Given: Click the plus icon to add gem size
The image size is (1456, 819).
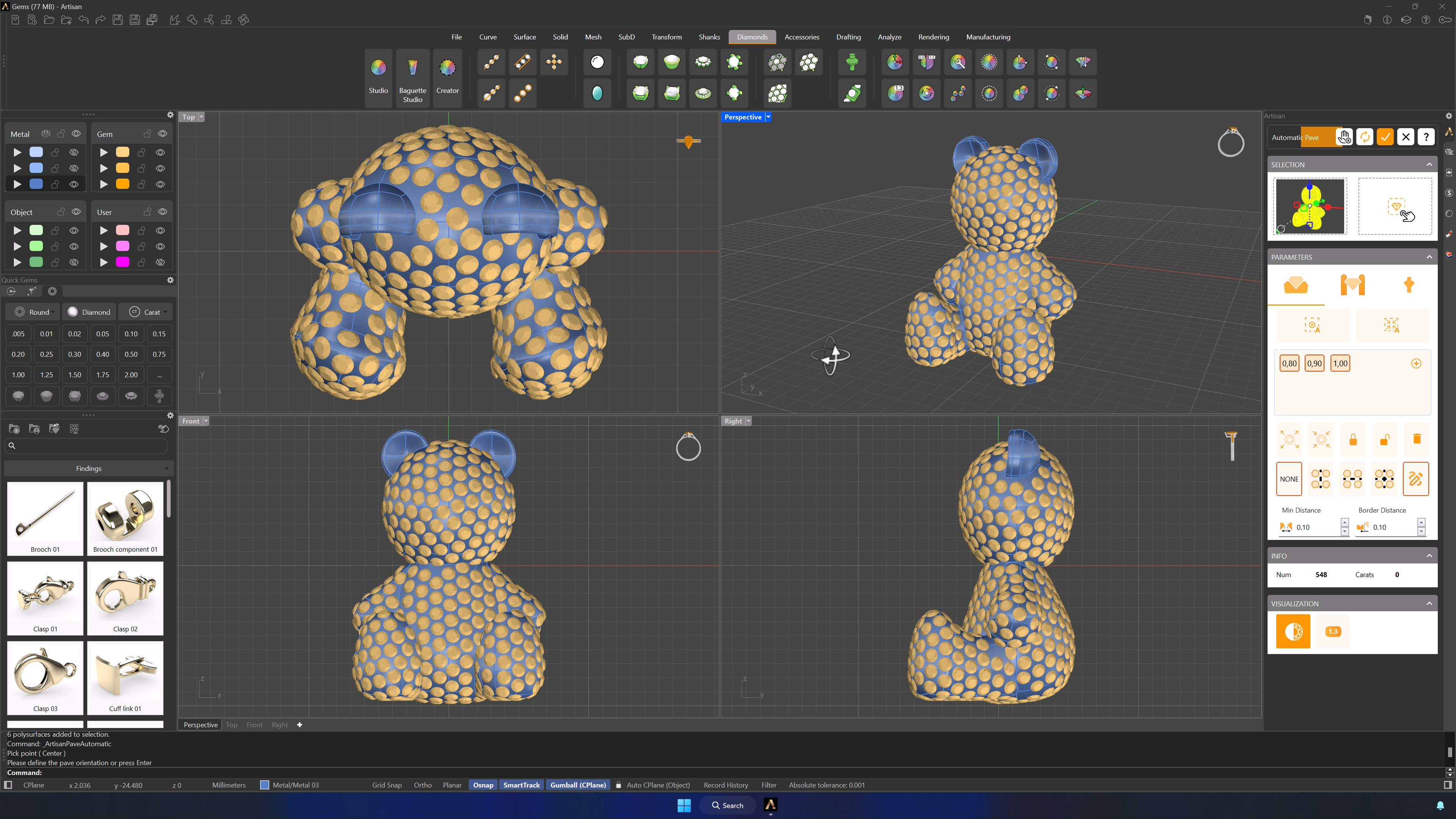Looking at the screenshot, I should (x=1416, y=364).
